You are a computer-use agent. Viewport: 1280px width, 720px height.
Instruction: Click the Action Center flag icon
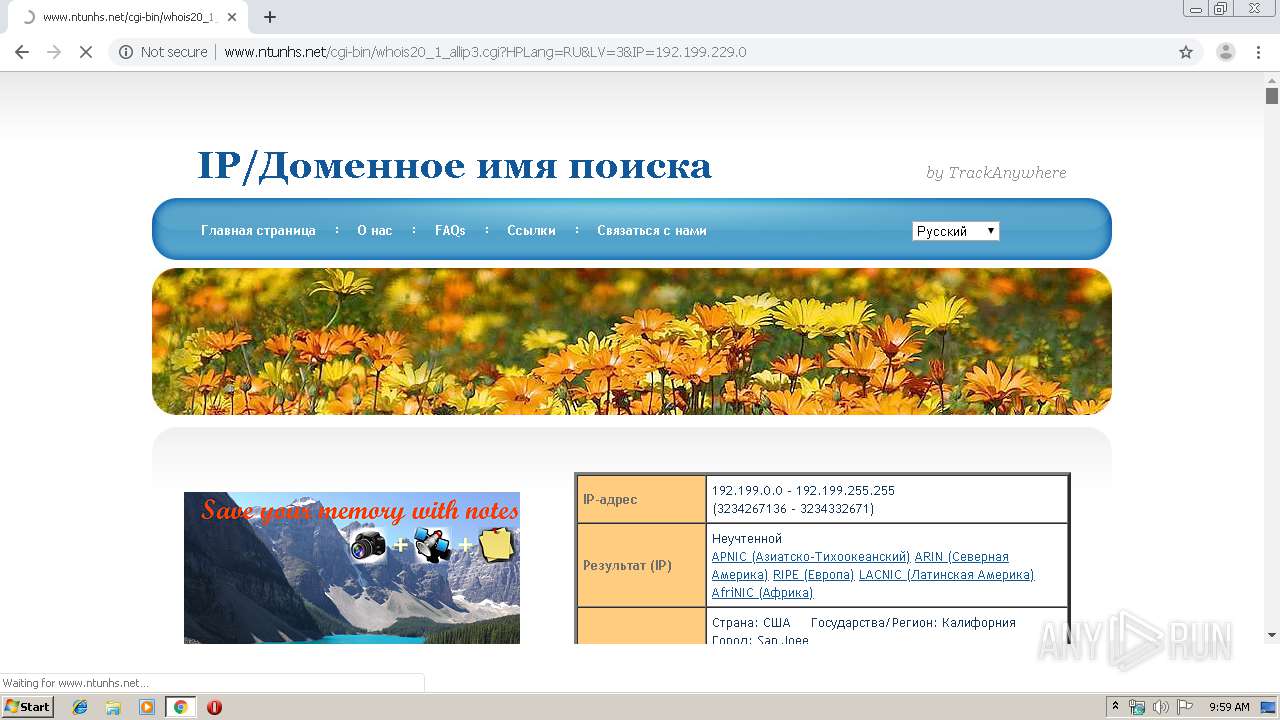pyautogui.click(x=1184, y=707)
